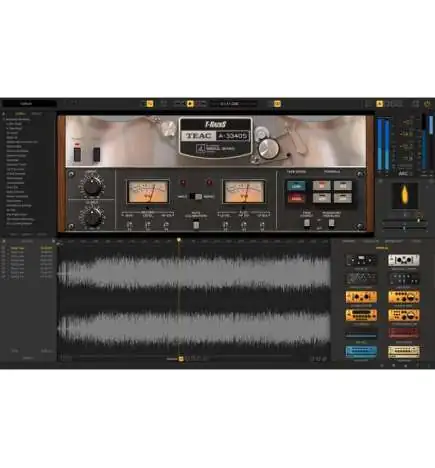
Task: Select the dark red module thumbnail
Action: point(404,333)
